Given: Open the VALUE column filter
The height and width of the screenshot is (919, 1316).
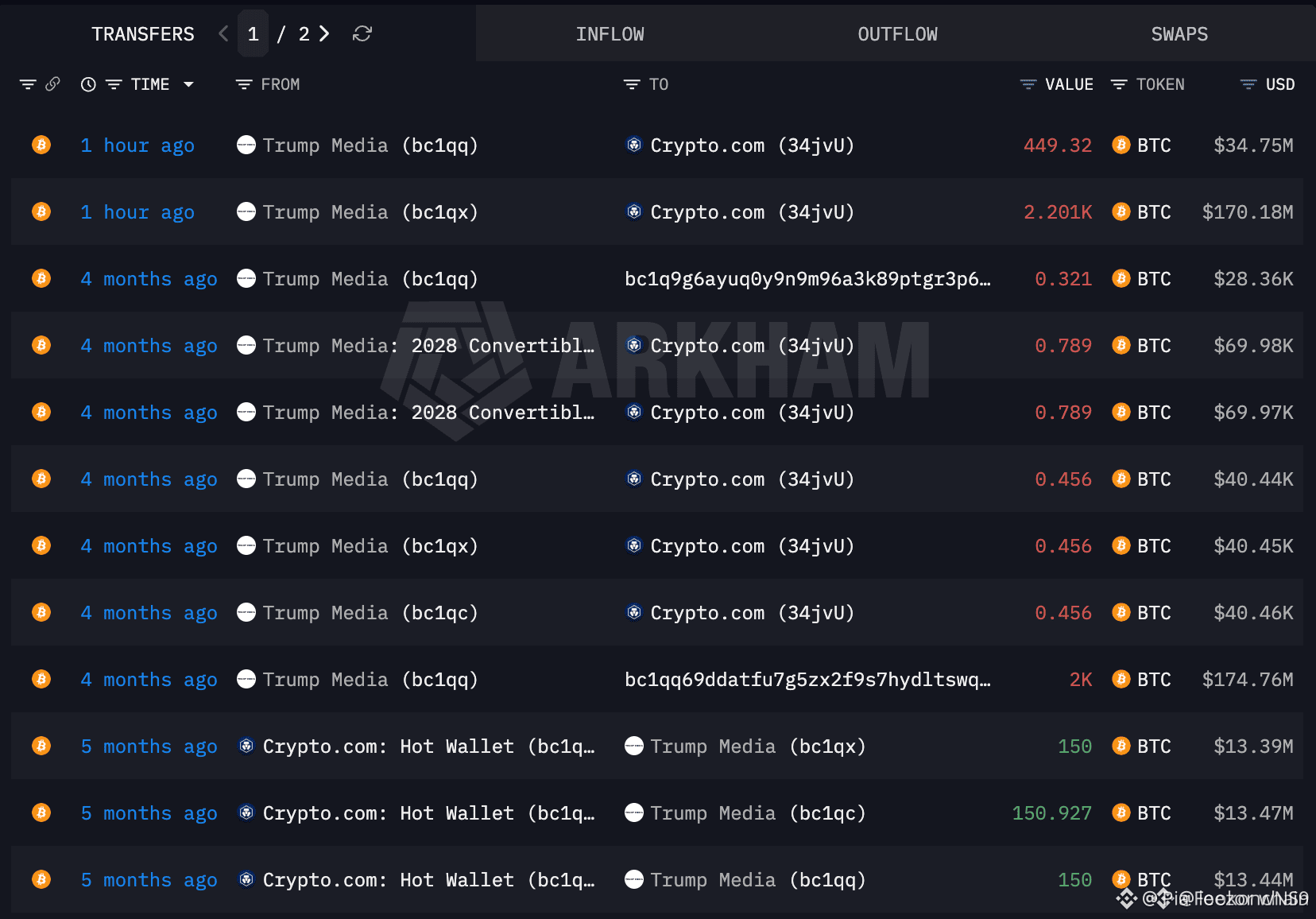Looking at the screenshot, I should (x=1028, y=84).
